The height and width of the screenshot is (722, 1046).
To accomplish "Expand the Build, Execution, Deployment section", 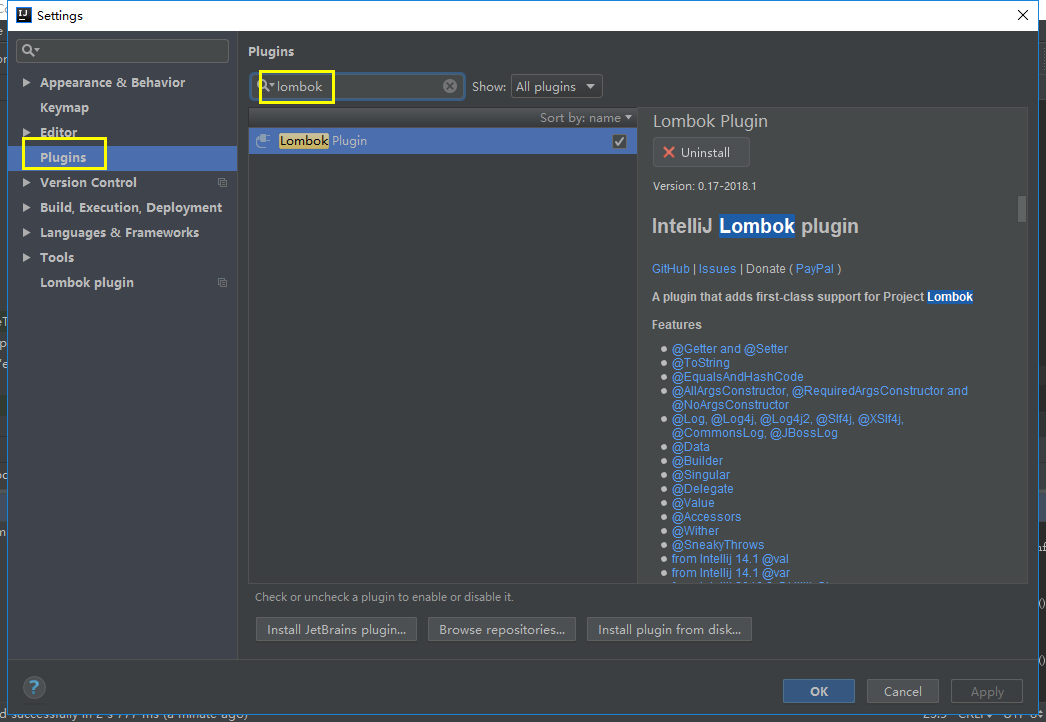I will 27,208.
